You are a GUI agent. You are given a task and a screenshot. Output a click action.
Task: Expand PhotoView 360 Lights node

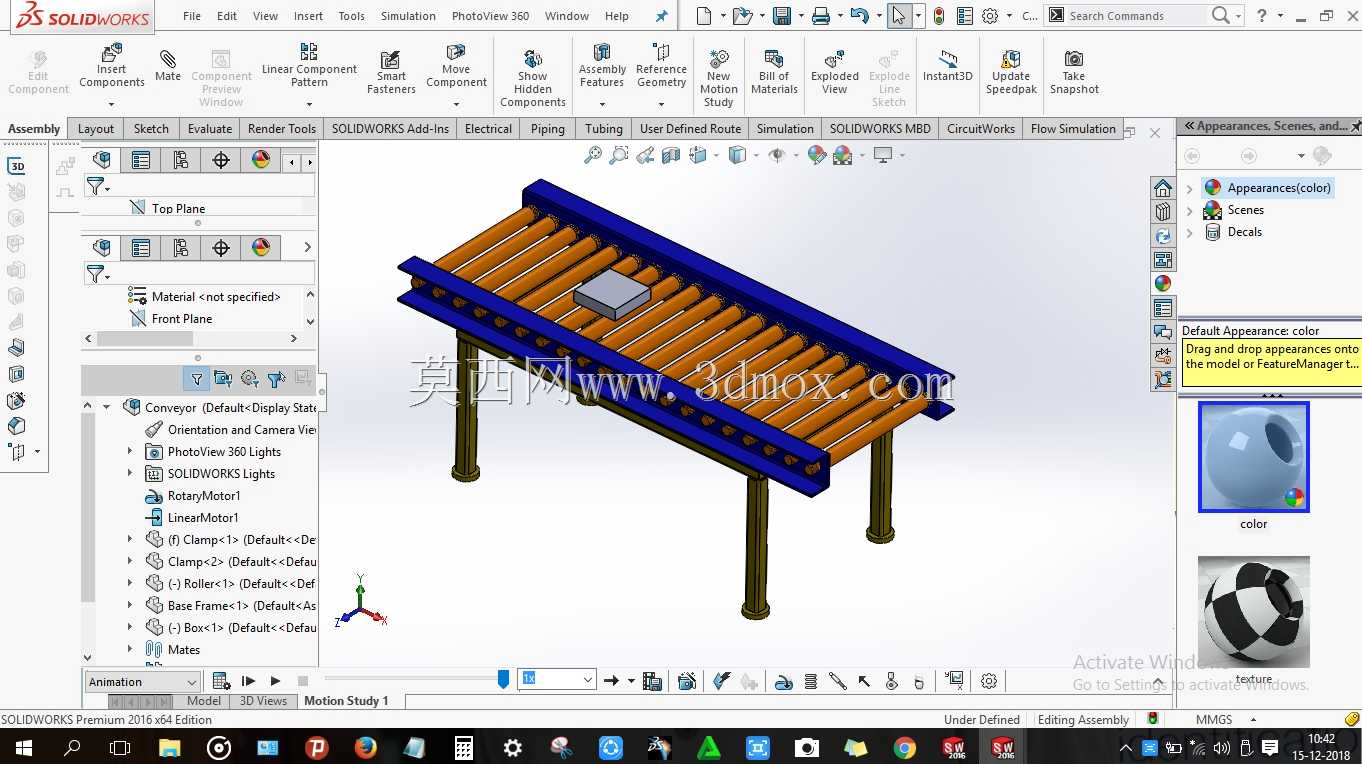coord(129,451)
